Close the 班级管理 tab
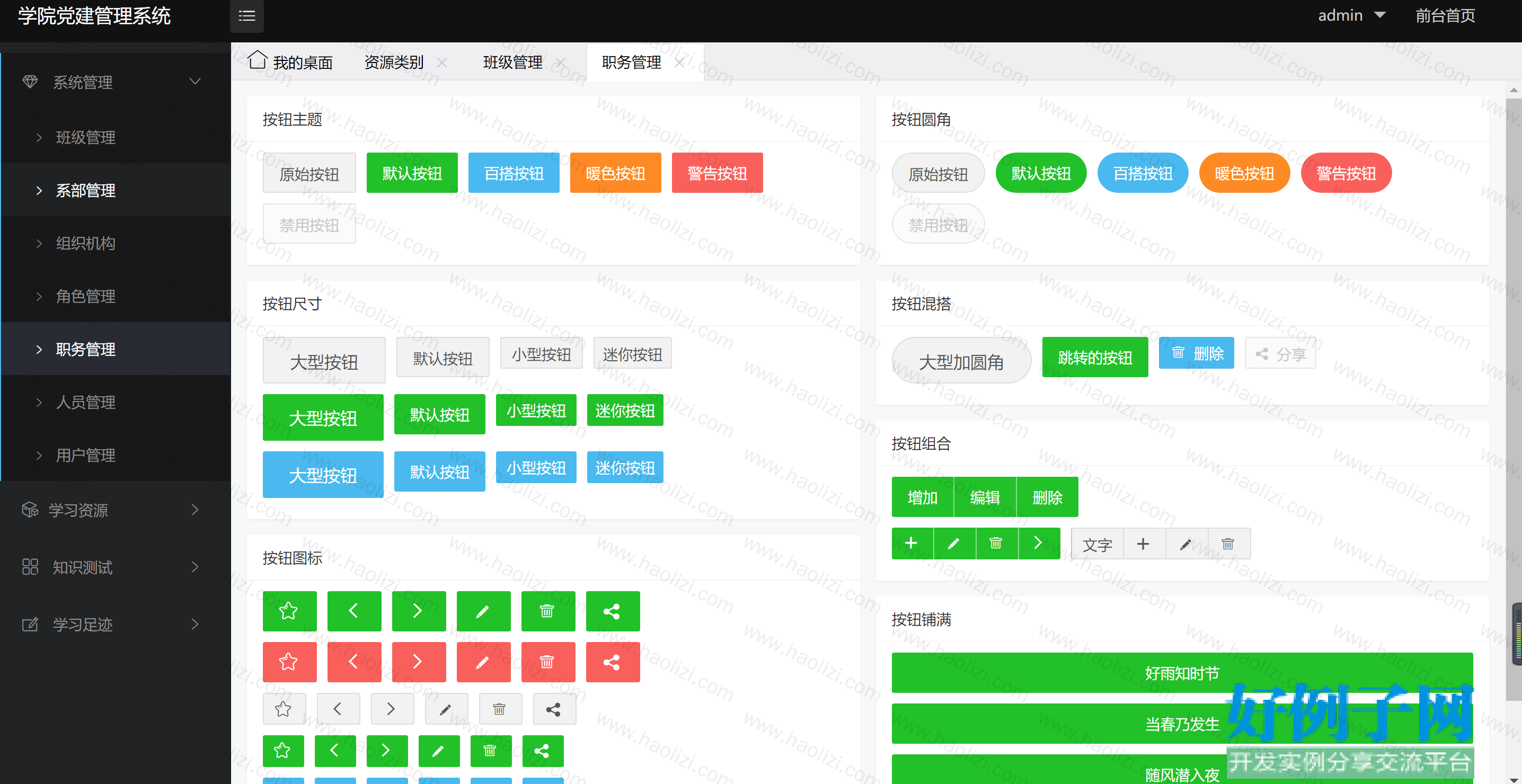The image size is (1522, 784). pyautogui.click(x=561, y=62)
